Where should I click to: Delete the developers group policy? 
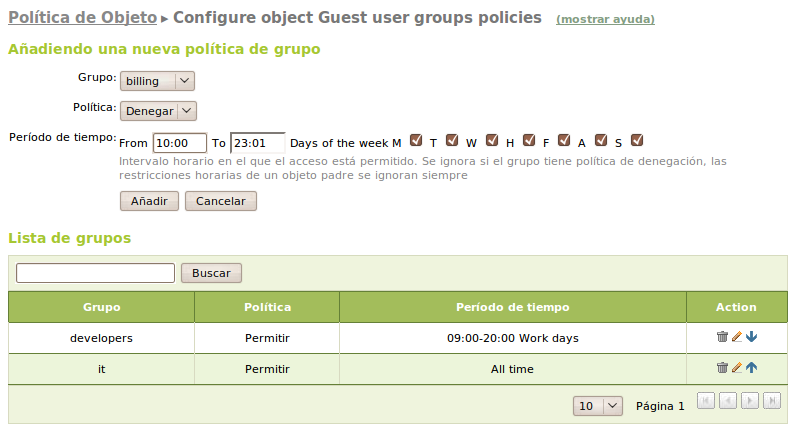tap(722, 337)
